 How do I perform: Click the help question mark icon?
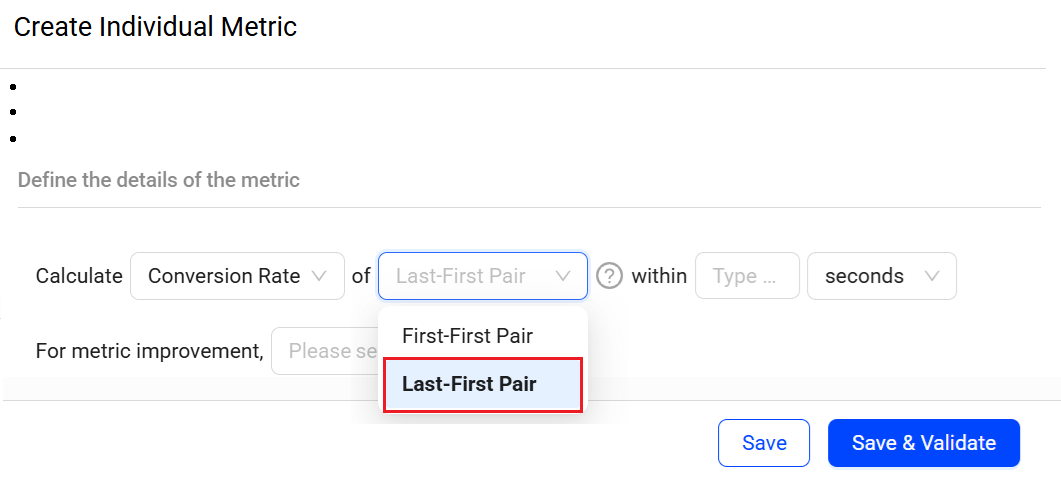pyautogui.click(x=609, y=276)
